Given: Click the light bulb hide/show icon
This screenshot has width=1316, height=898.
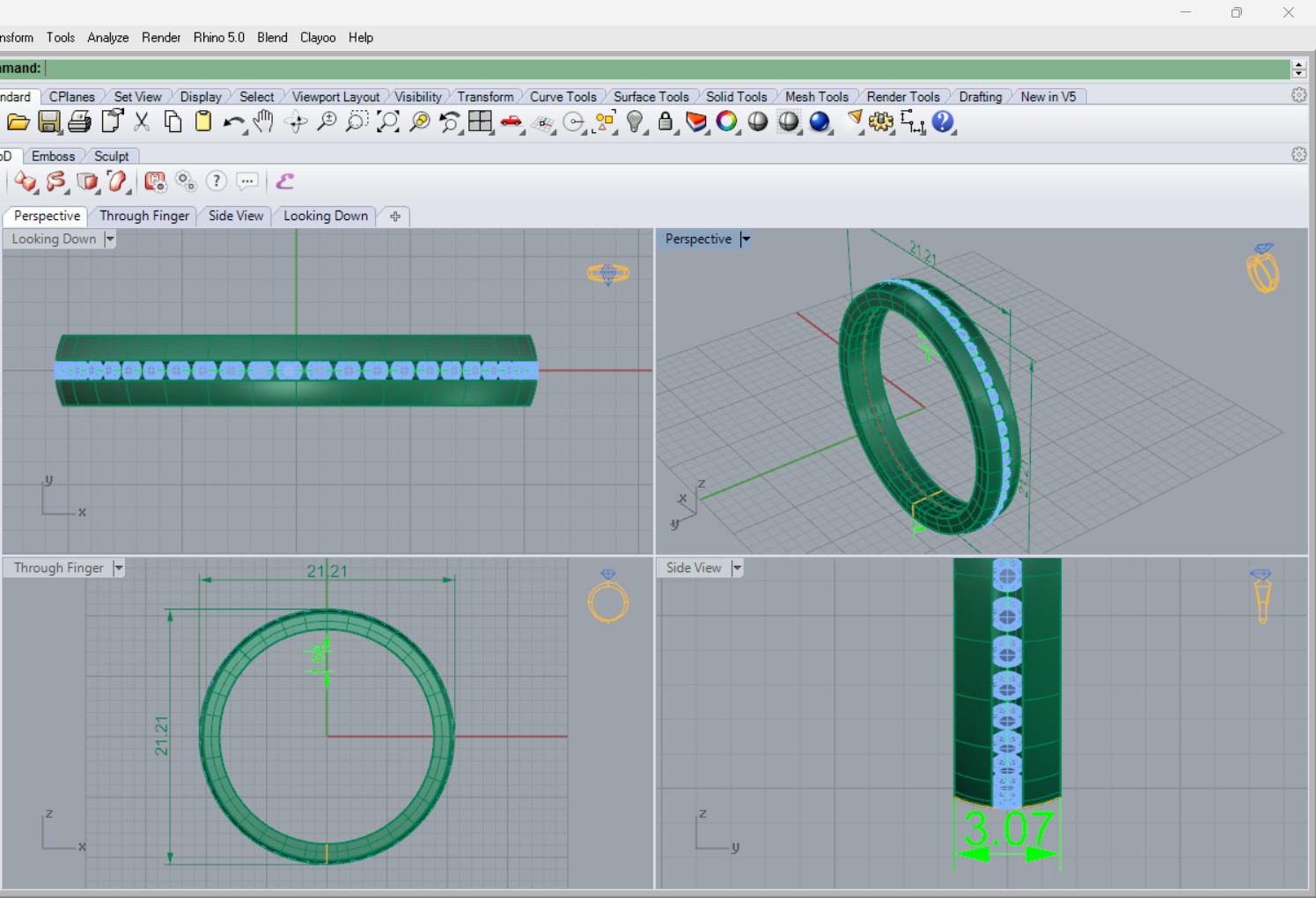Looking at the screenshot, I should 635,122.
